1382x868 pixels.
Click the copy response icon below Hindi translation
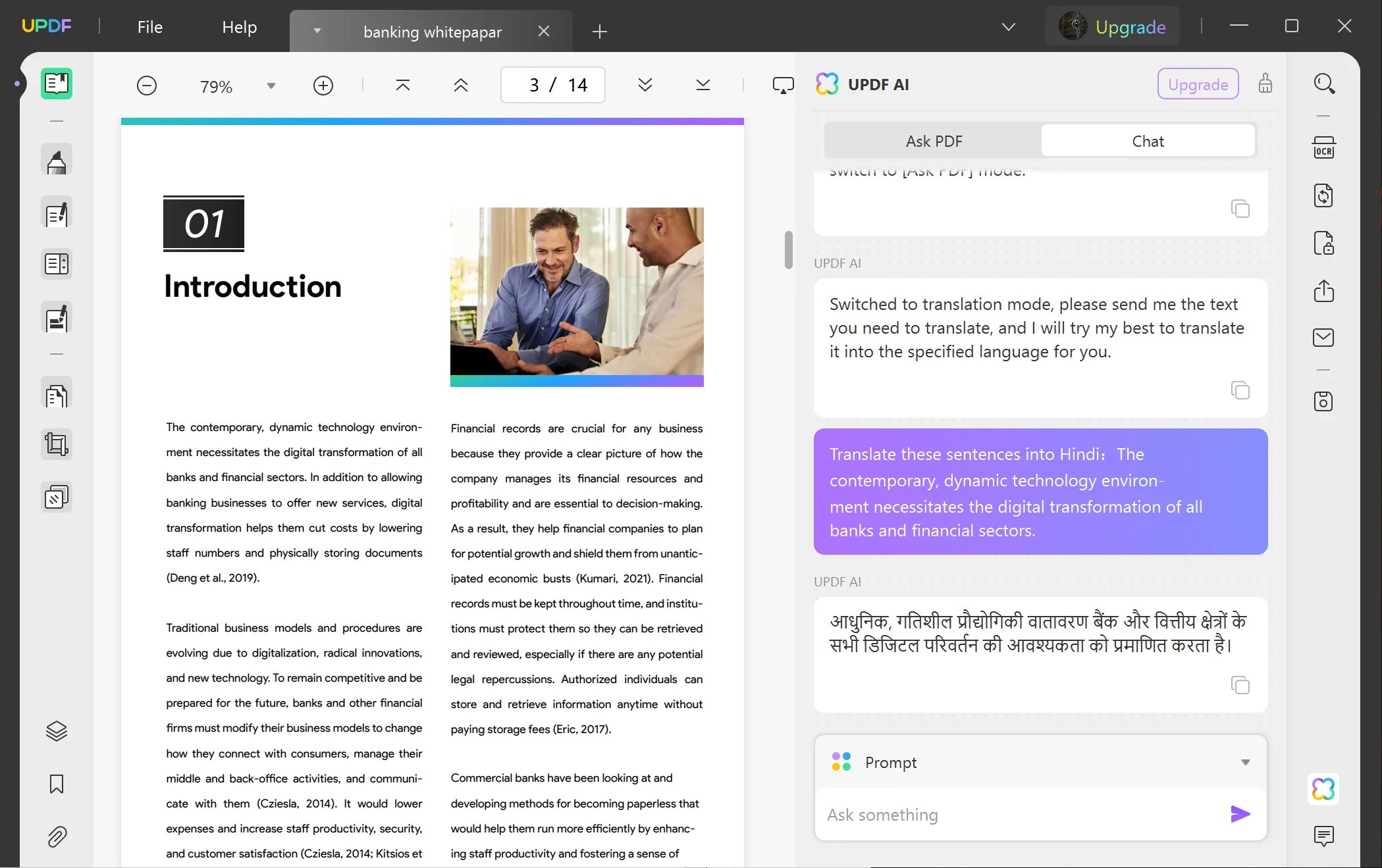tap(1240, 685)
